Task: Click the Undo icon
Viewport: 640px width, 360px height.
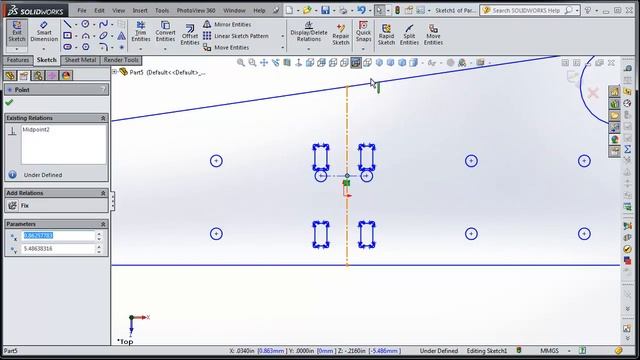Action: 361,10
